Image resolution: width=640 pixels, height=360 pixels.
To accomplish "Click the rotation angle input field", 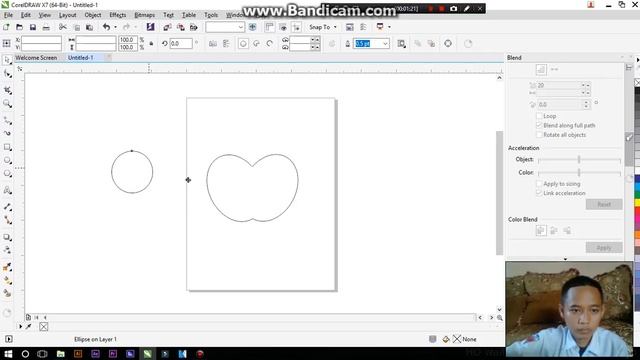I will coord(181,44).
